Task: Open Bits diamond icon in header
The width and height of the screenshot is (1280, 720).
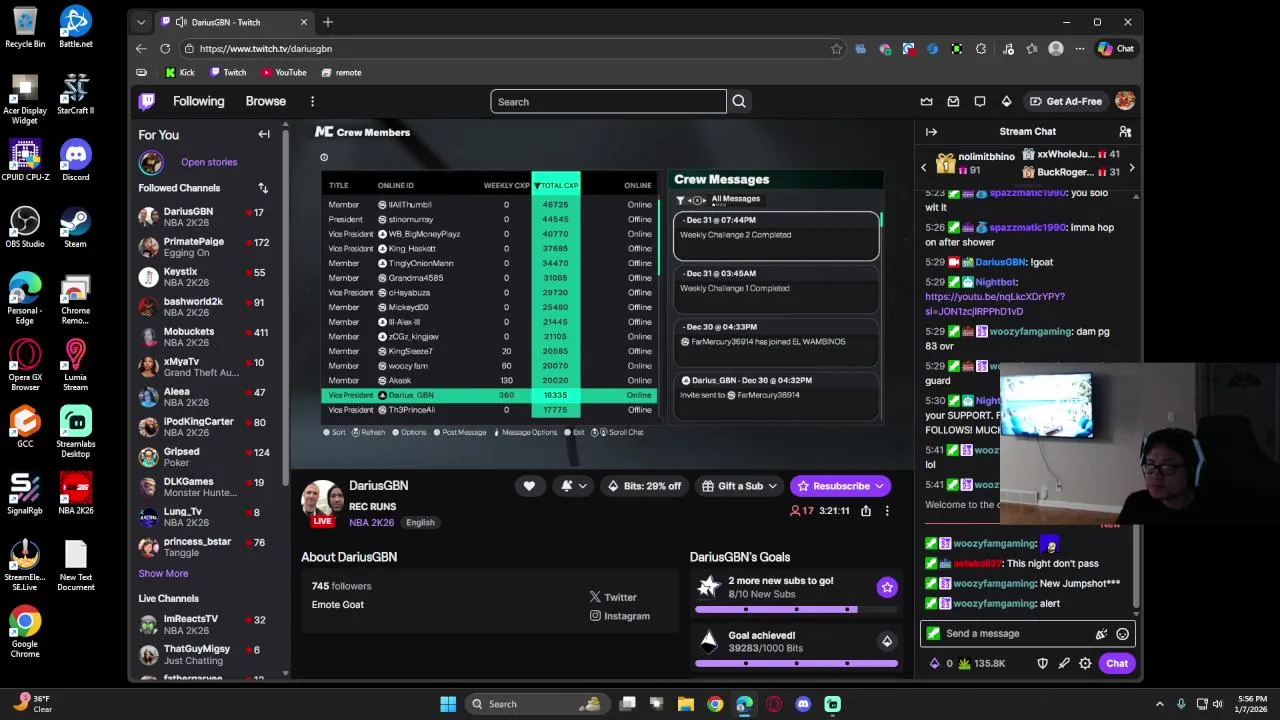Action: coord(1006,101)
